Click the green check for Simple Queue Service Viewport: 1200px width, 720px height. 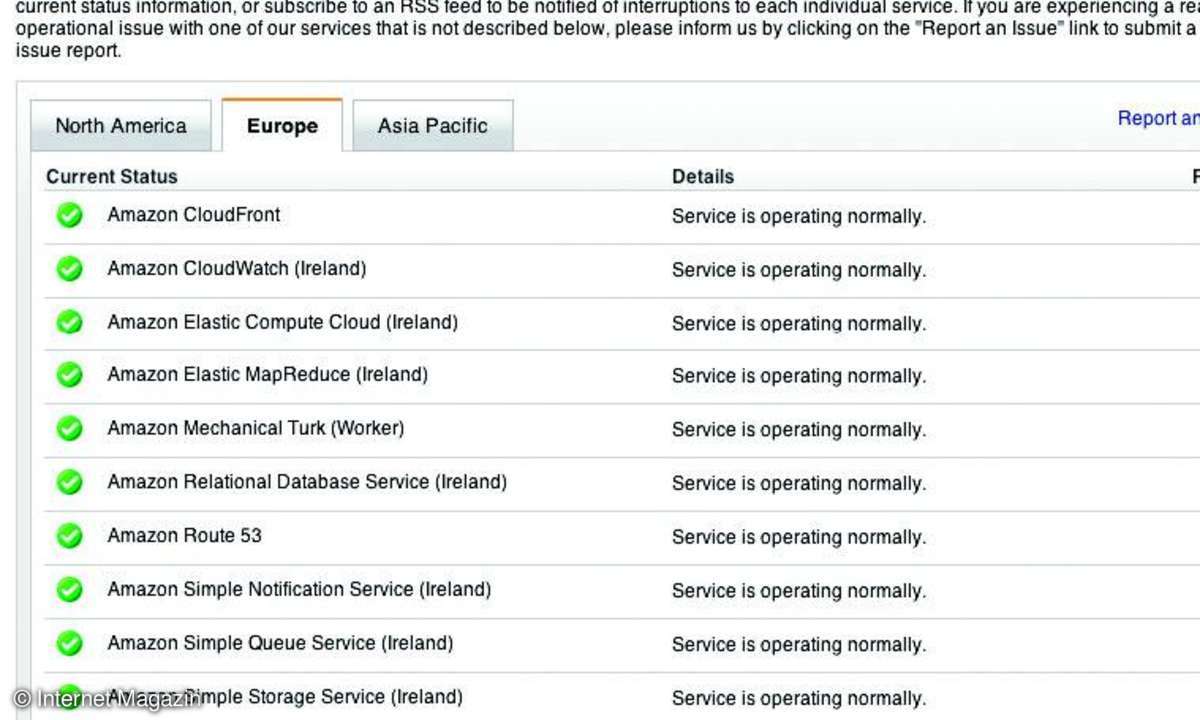pos(69,643)
